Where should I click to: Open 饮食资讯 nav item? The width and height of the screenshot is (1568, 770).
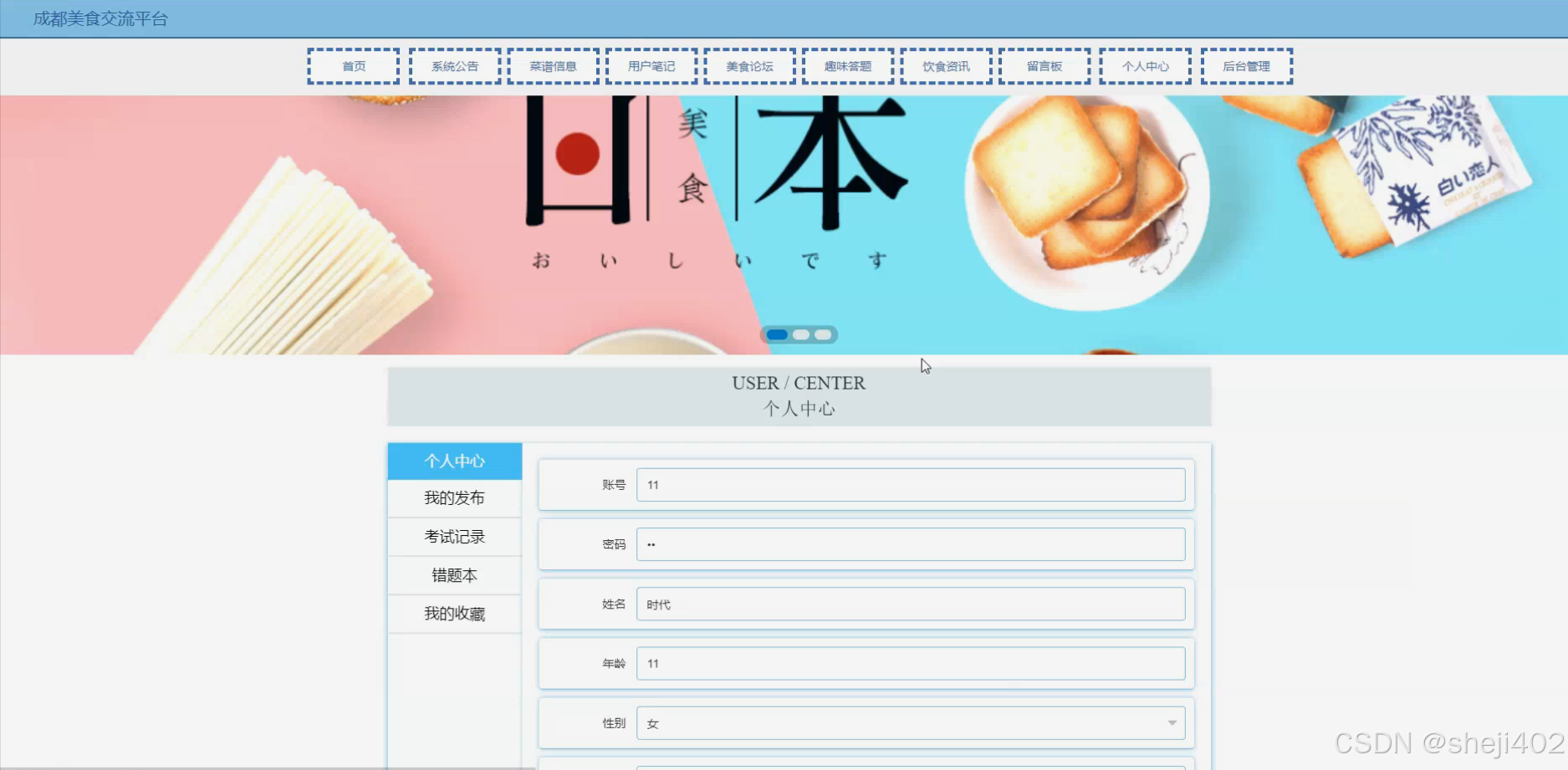pyautogui.click(x=946, y=66)
